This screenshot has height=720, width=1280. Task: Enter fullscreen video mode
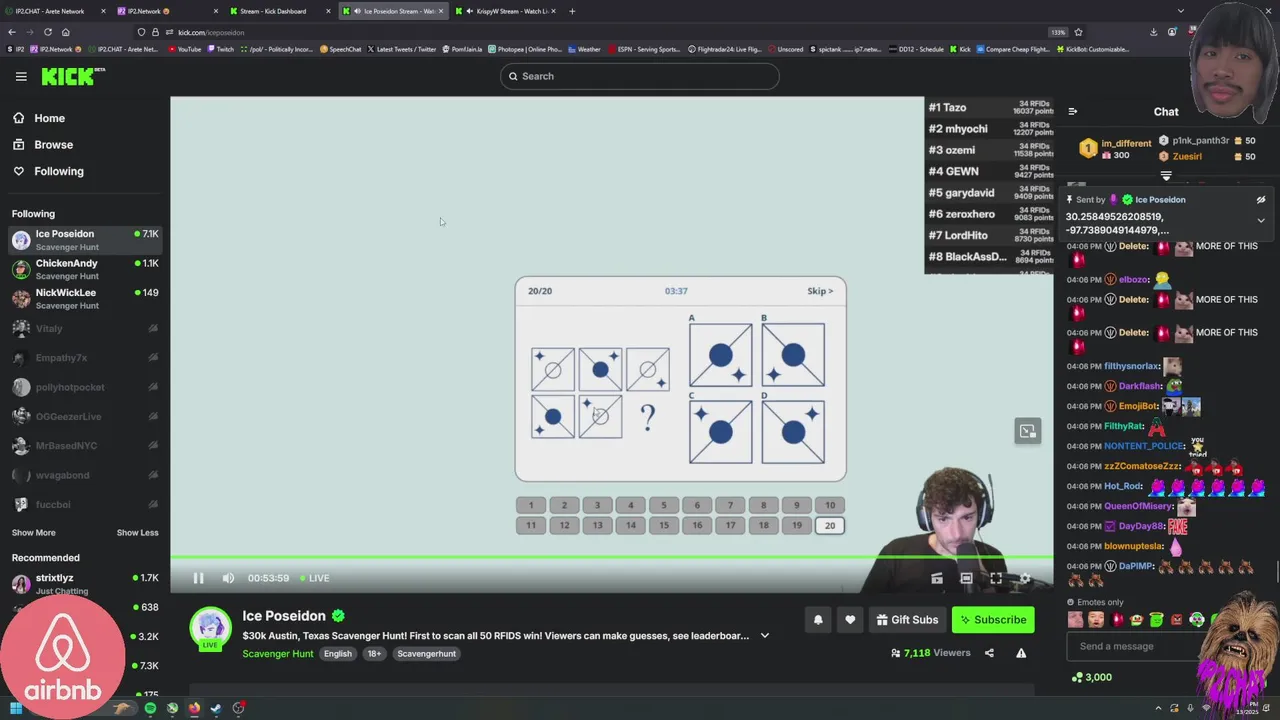click(x=996, y=578)
